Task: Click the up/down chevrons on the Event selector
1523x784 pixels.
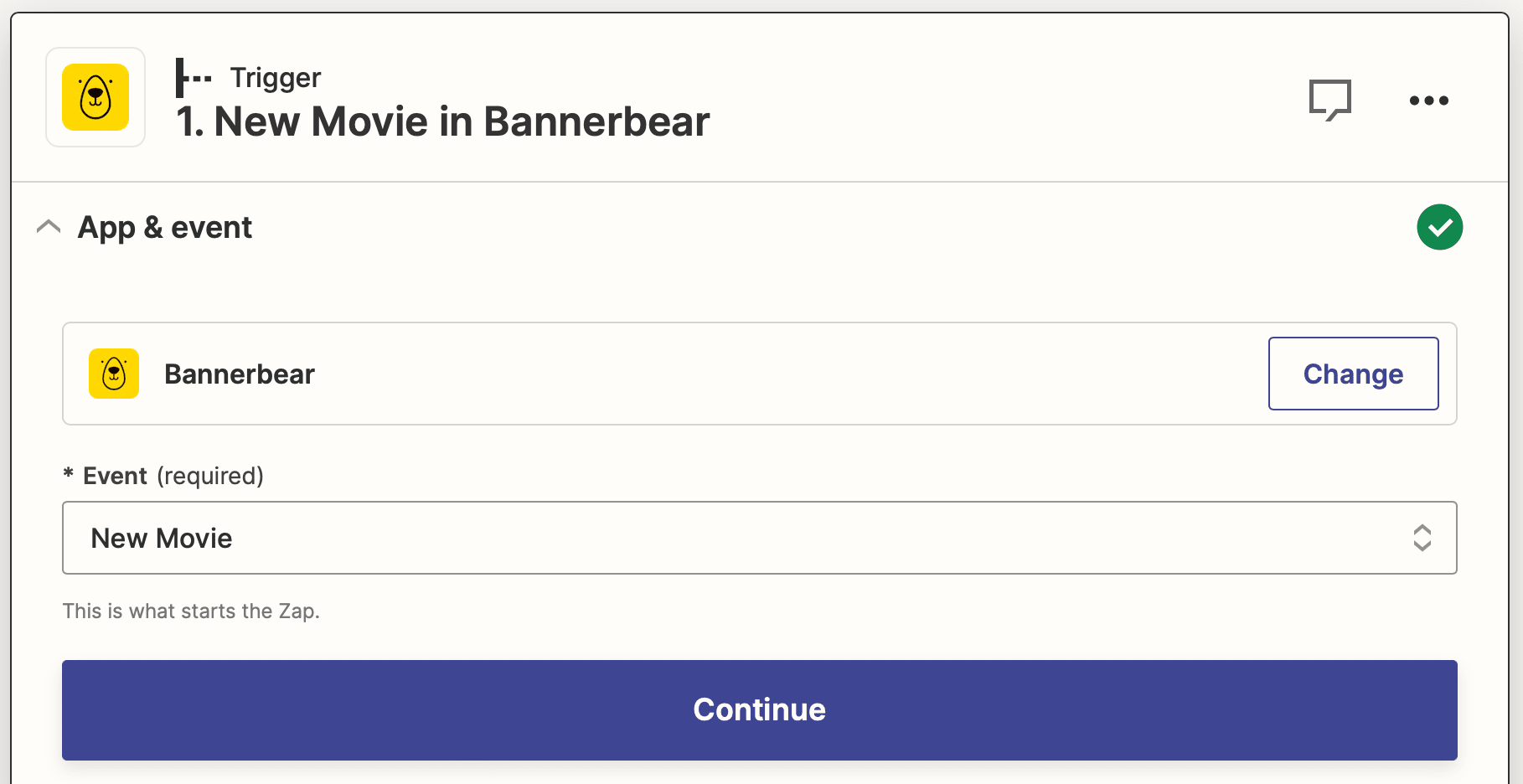Action: tap(1422, 538)
